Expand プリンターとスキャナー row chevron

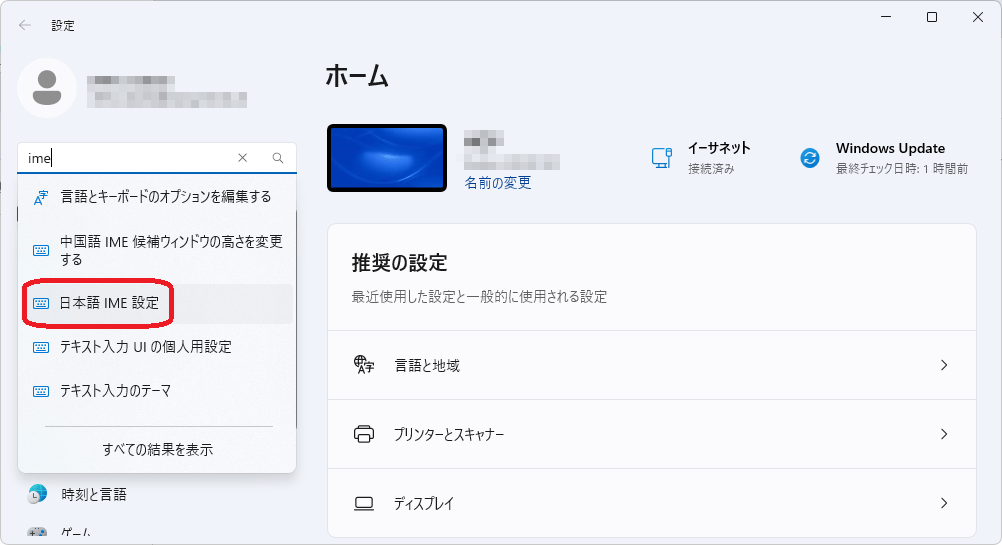(x=943, y=434)
